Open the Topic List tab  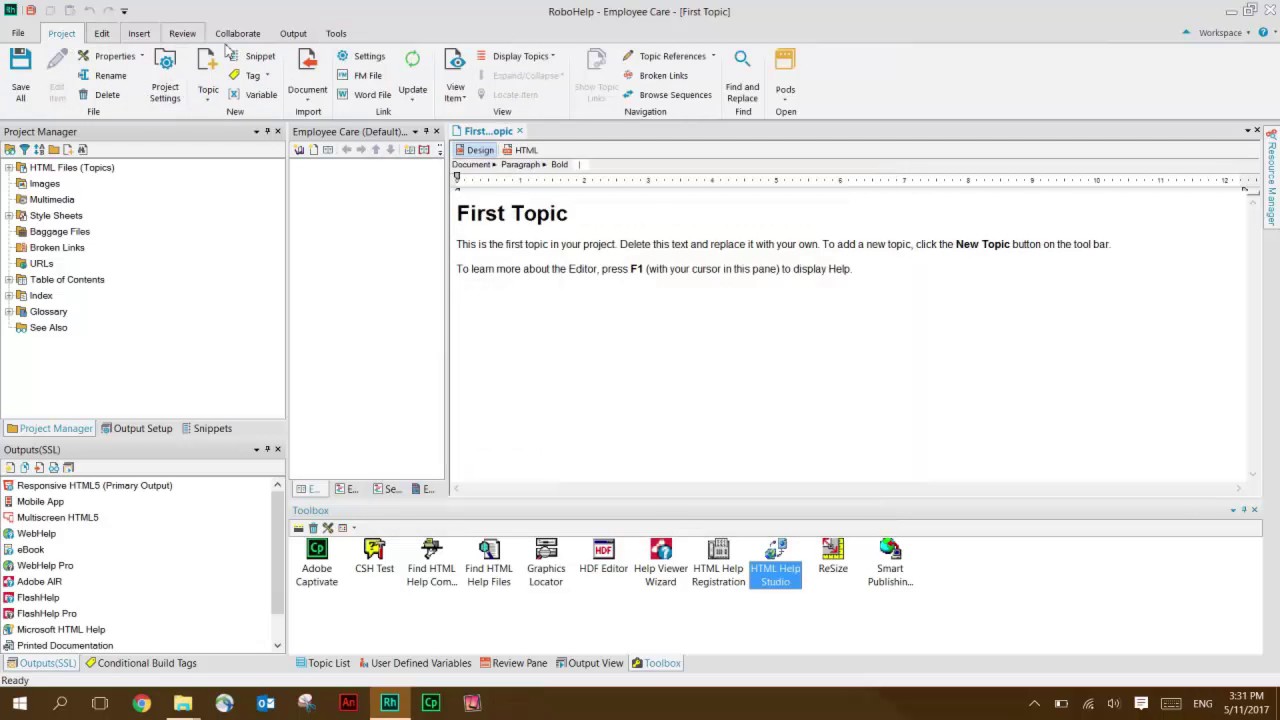323,663
